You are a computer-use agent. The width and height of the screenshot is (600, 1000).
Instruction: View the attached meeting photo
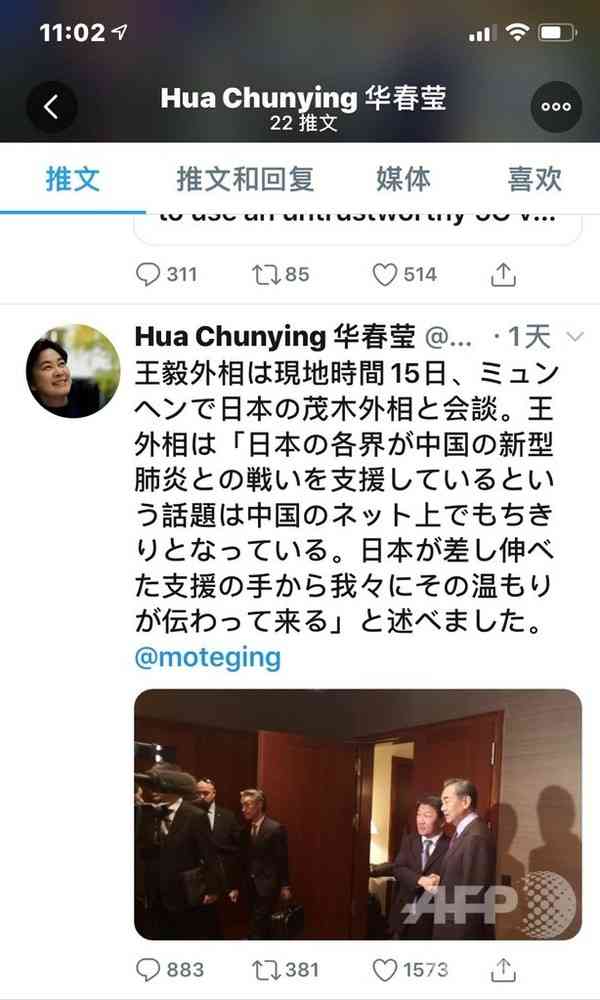coord(358,814)
